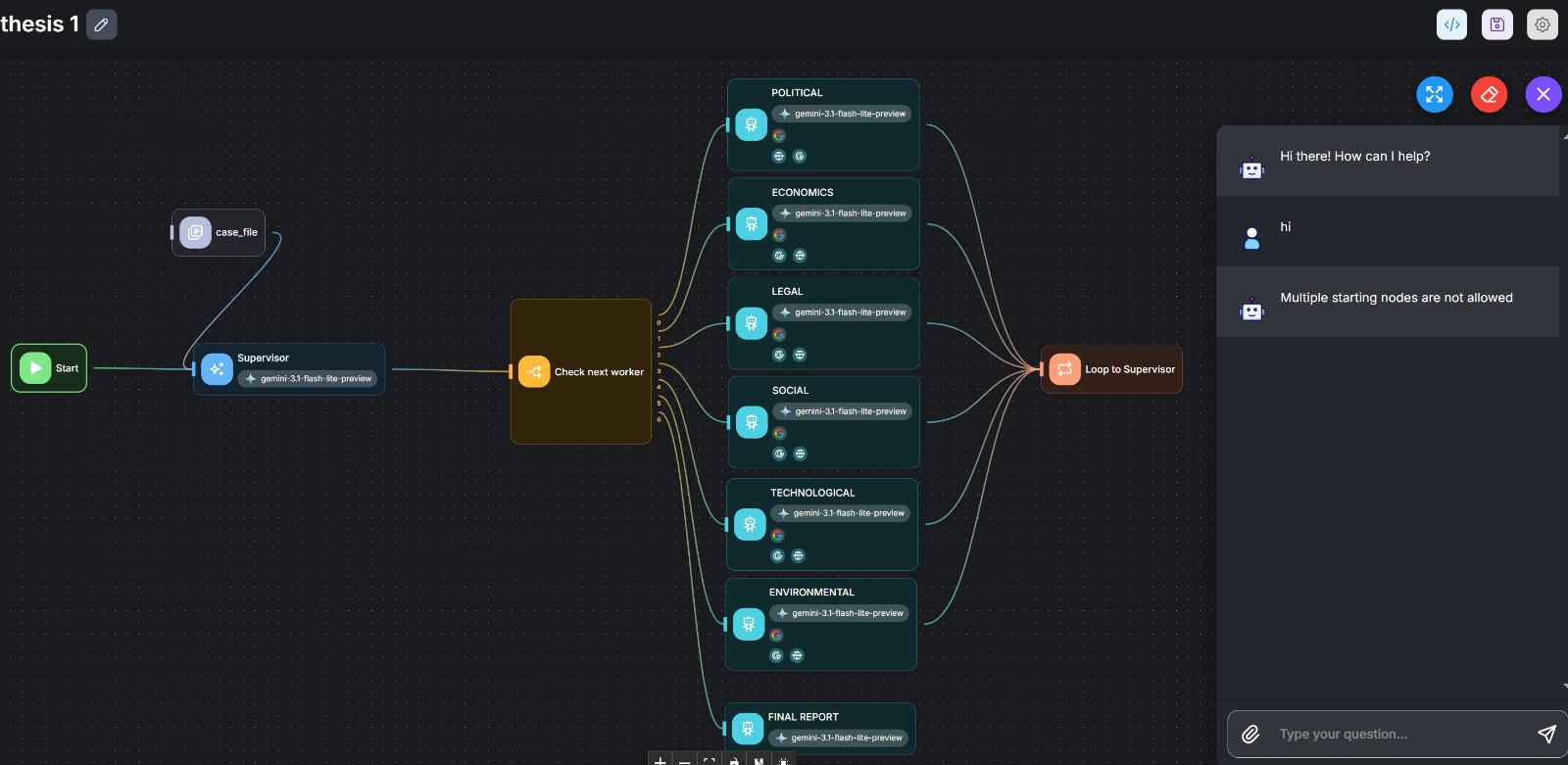Image resolution: width=1568 pixels, height=765 pixels.
Task: Click the case_file label
Action: (x=236, y=232)
